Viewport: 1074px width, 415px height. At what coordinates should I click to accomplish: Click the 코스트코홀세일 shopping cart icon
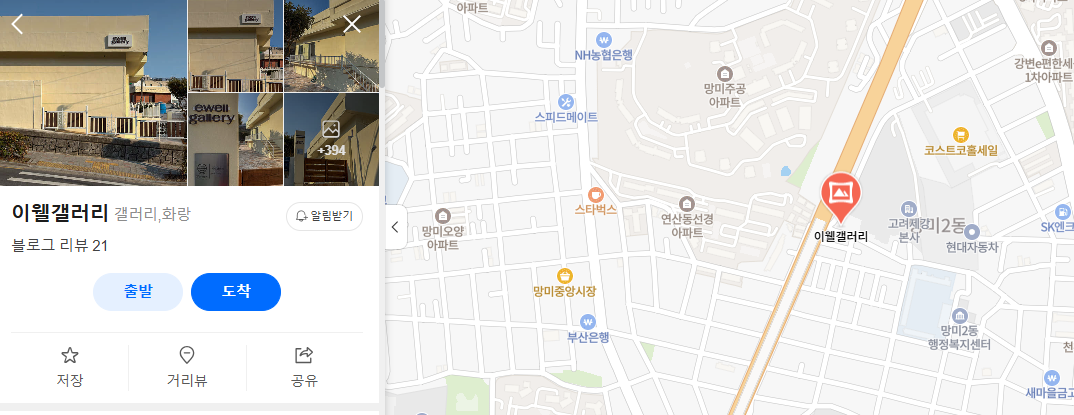point(961,135)
